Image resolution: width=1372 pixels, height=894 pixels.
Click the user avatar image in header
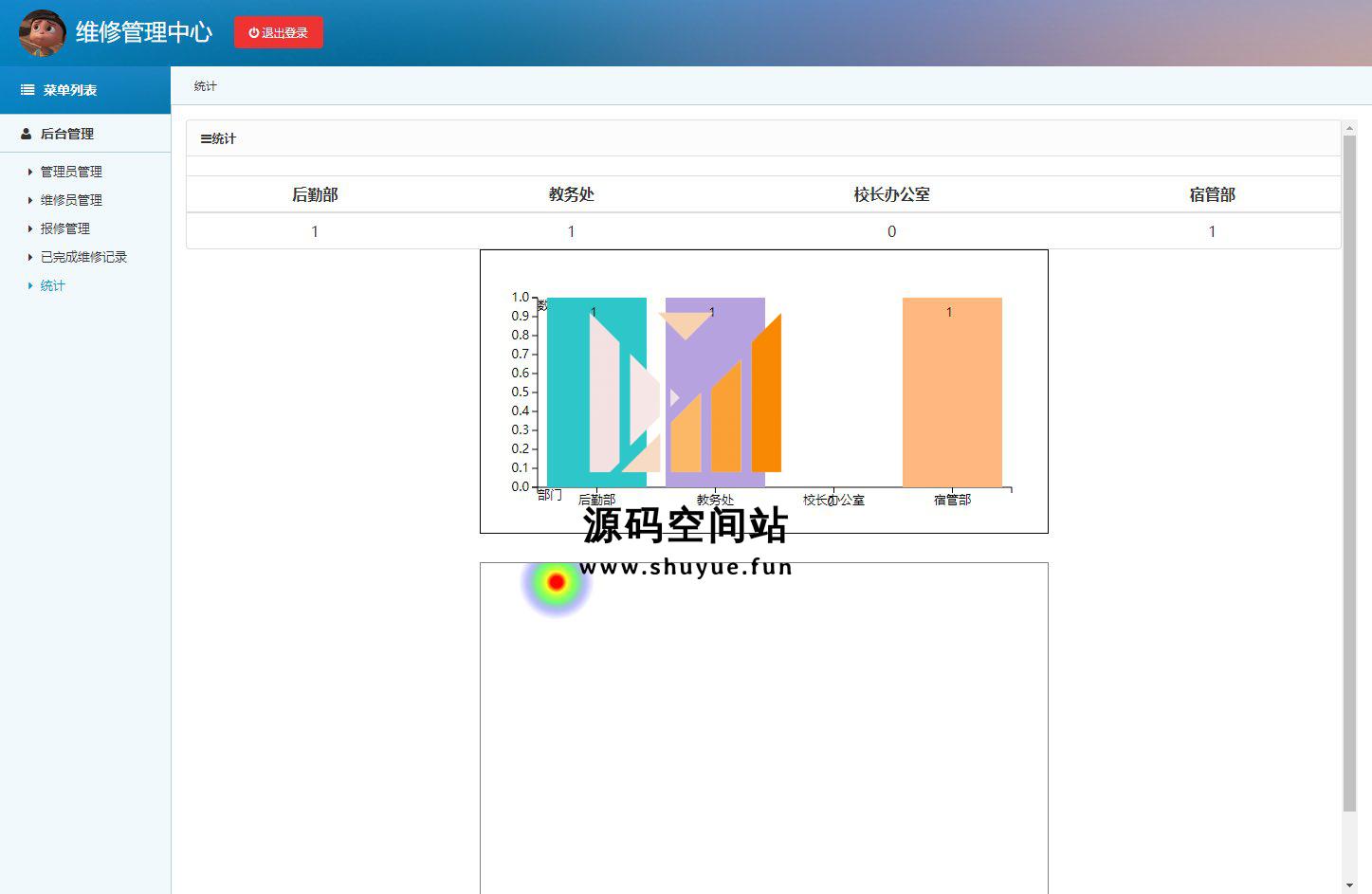tap(43, 33)
